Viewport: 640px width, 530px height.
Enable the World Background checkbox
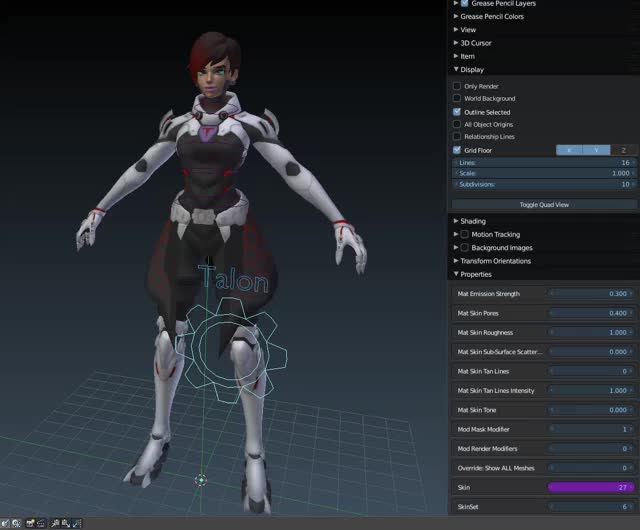tap(457, 98)
